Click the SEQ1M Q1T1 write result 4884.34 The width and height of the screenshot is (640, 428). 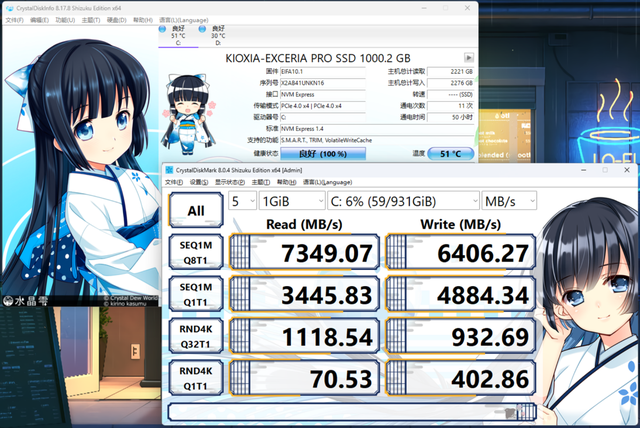point(461,294)
